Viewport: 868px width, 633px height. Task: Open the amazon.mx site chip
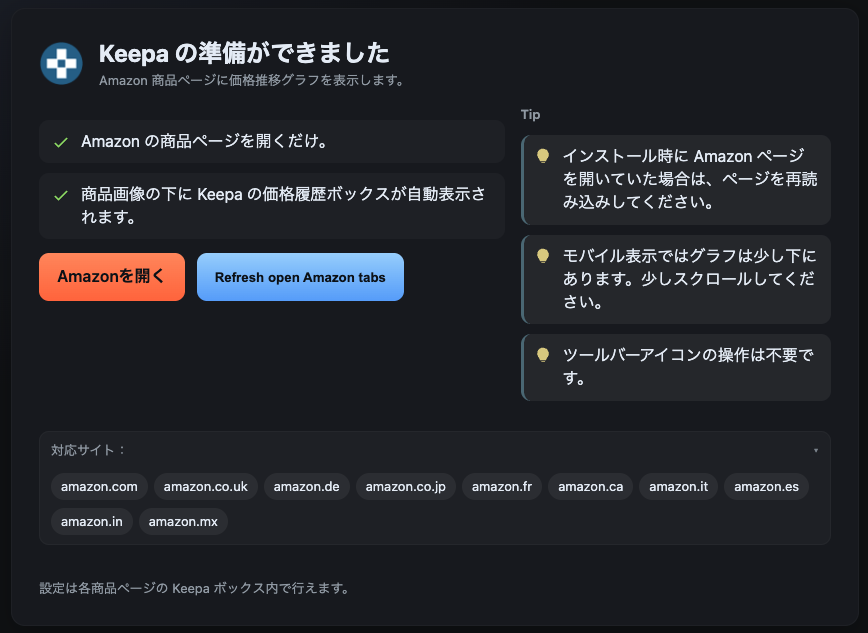(183, 521)
